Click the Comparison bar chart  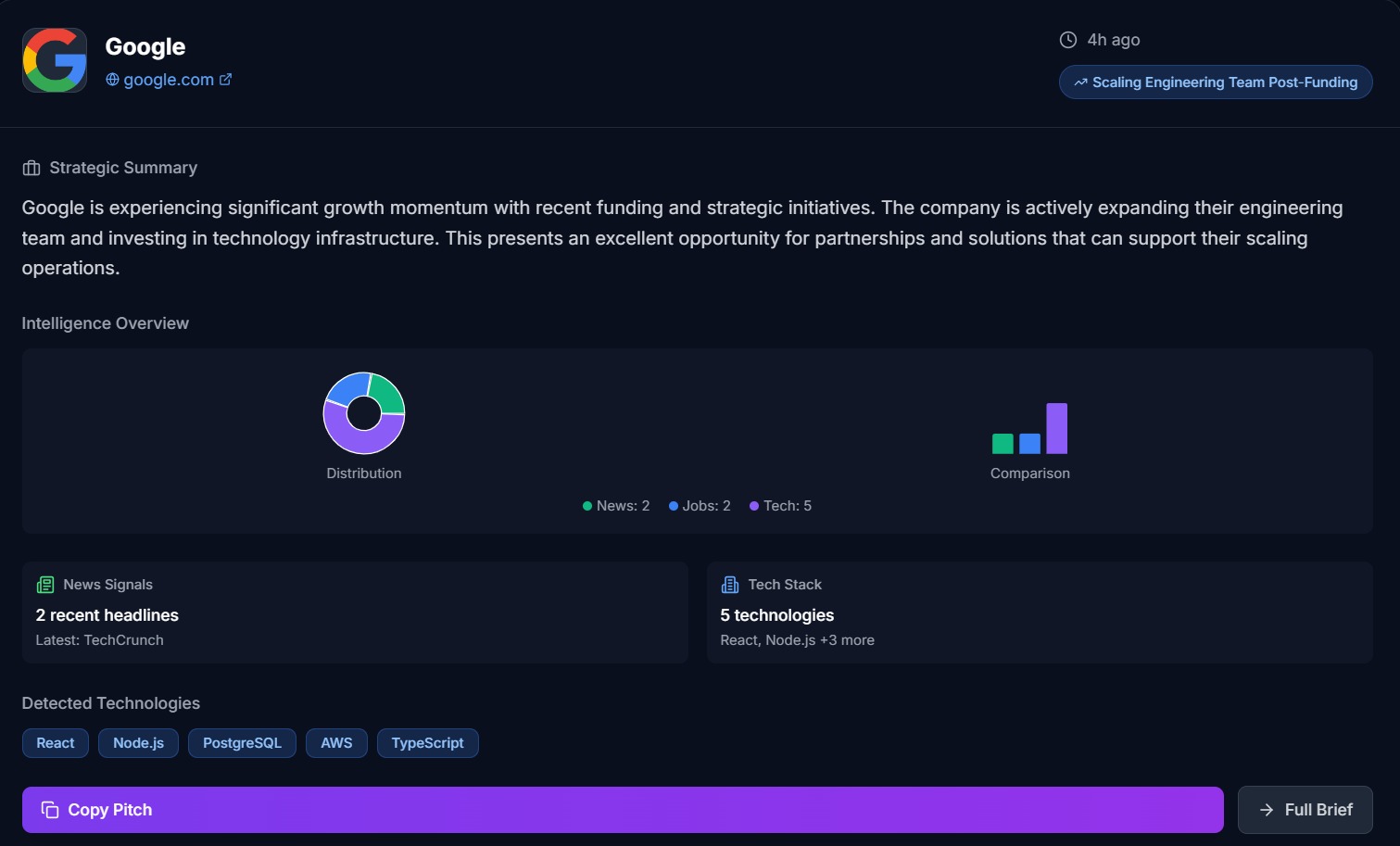[1029, 428]
